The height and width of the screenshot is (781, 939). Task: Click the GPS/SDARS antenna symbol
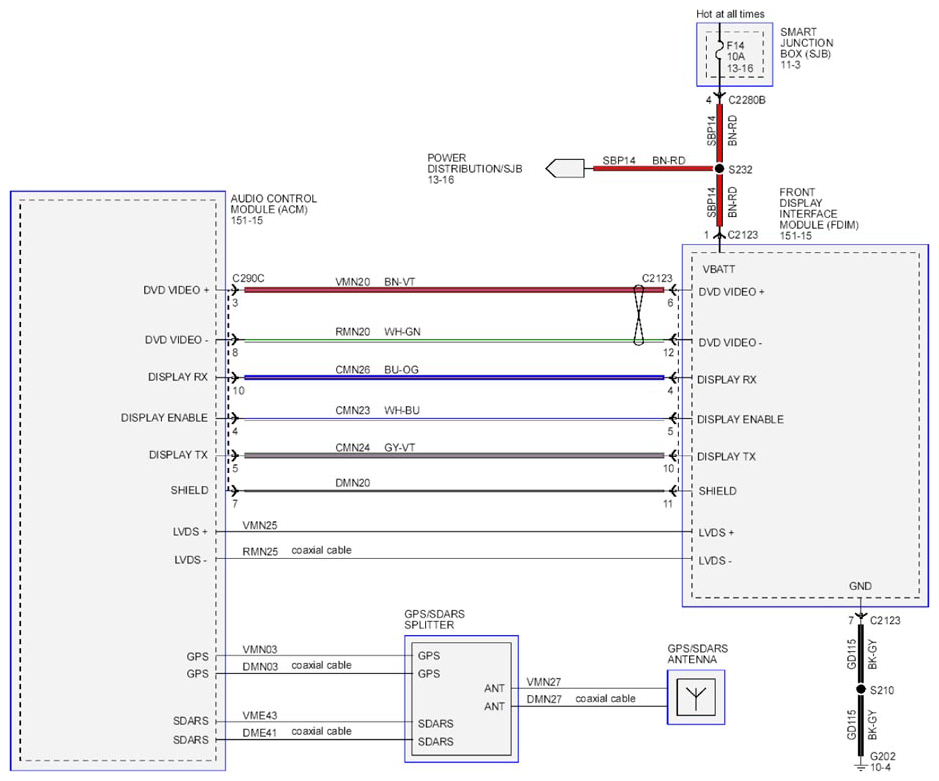[695, 697]
